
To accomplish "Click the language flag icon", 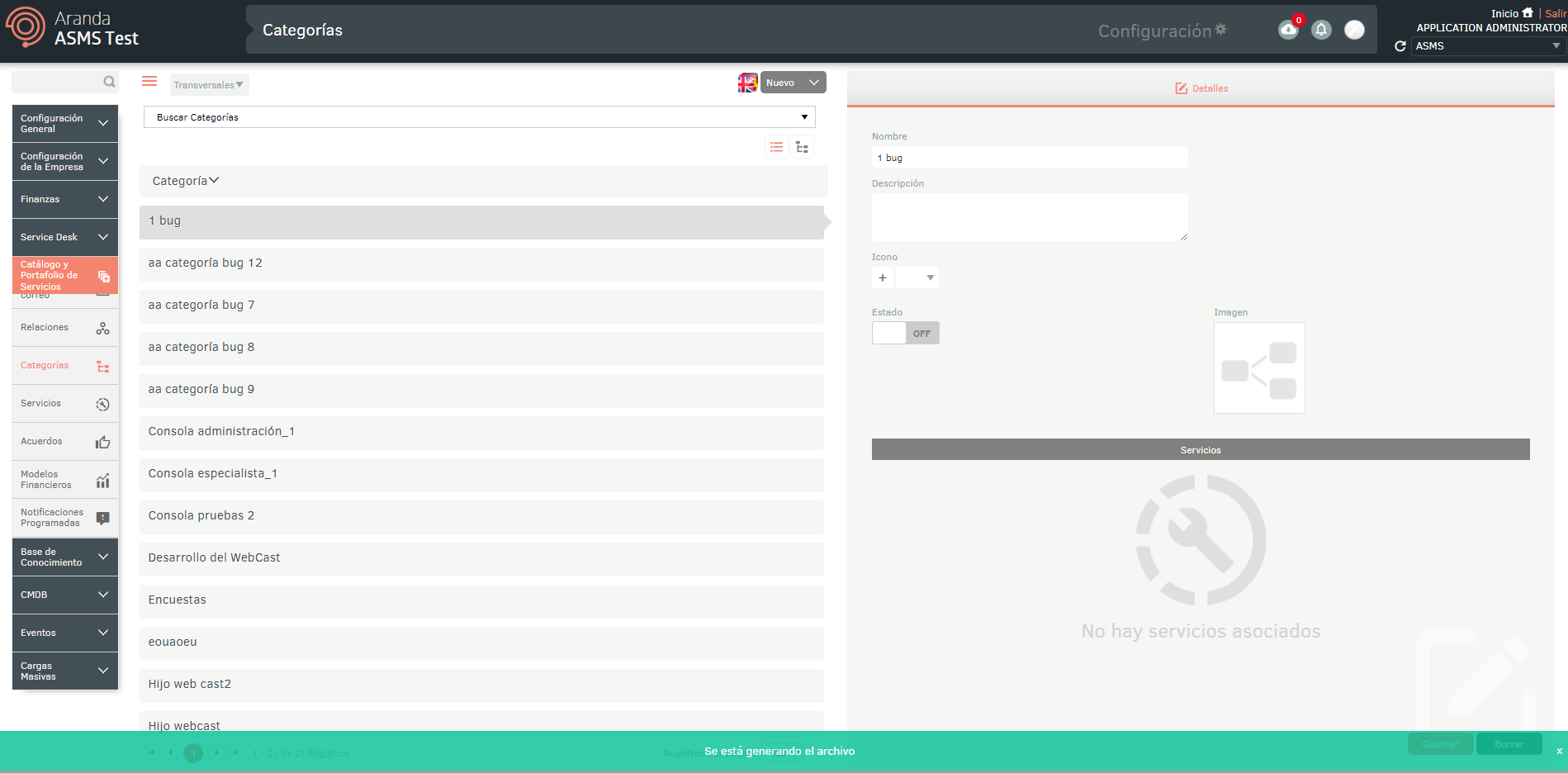I will [747, 83].
